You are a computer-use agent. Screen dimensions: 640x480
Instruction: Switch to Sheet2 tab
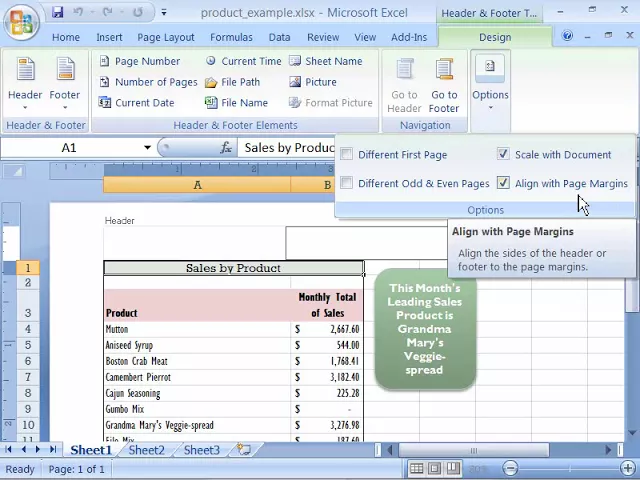point(147,450)
